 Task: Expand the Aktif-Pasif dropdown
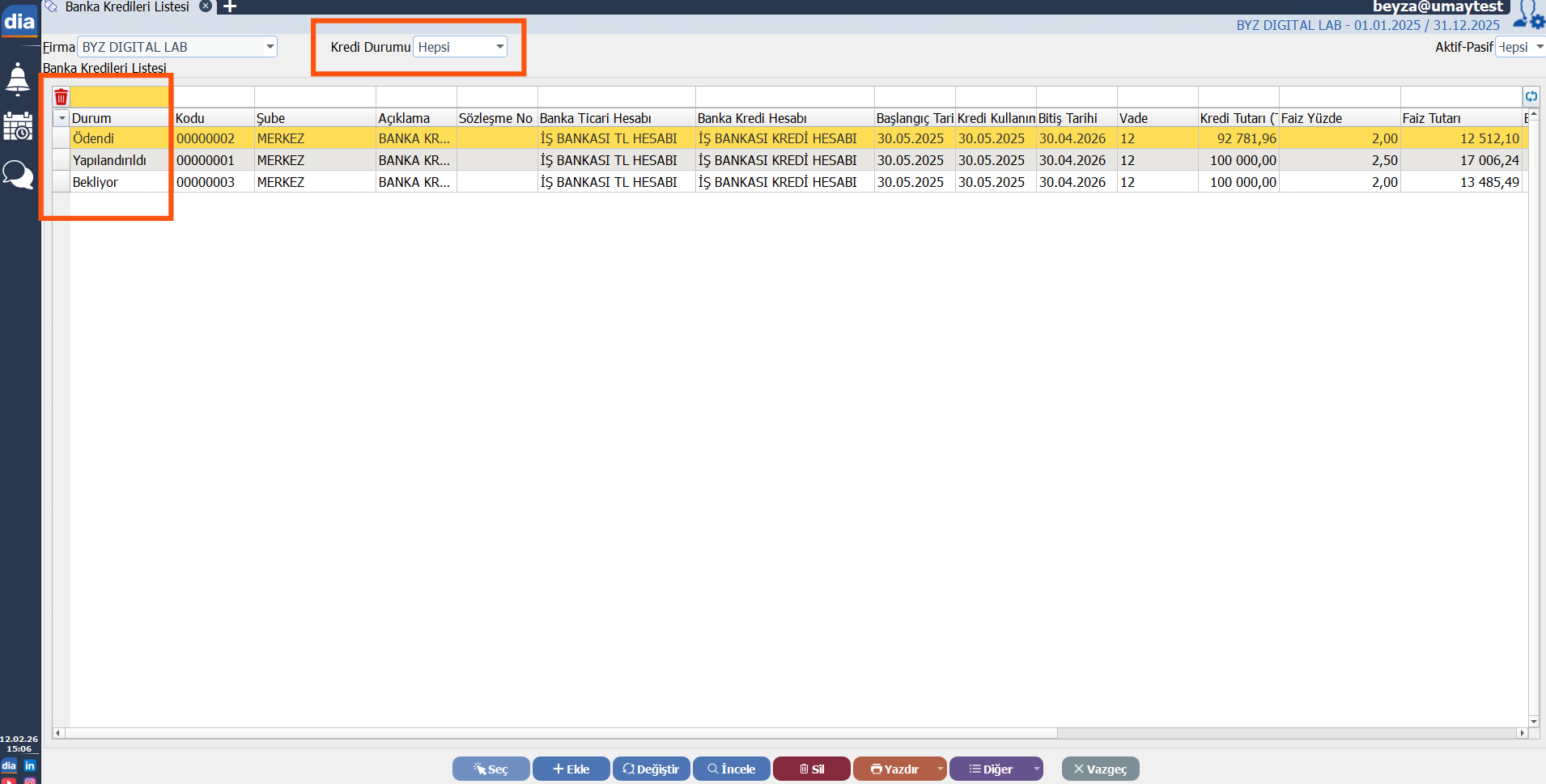point(1539,47)
